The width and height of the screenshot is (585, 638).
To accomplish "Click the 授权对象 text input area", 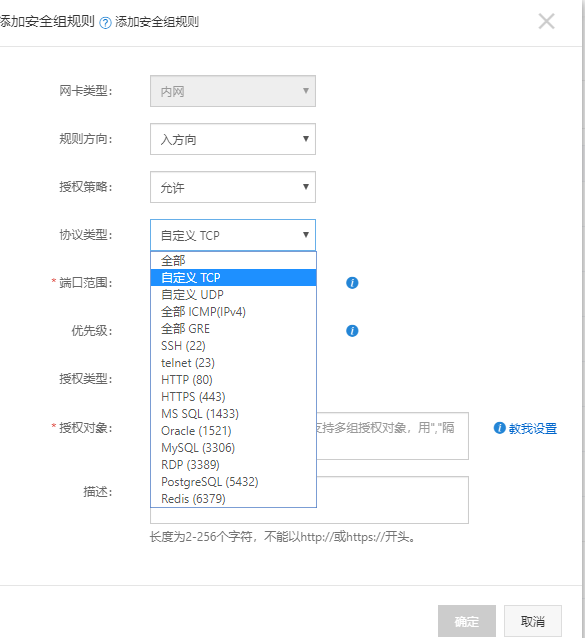I will [x=393, y=436].
